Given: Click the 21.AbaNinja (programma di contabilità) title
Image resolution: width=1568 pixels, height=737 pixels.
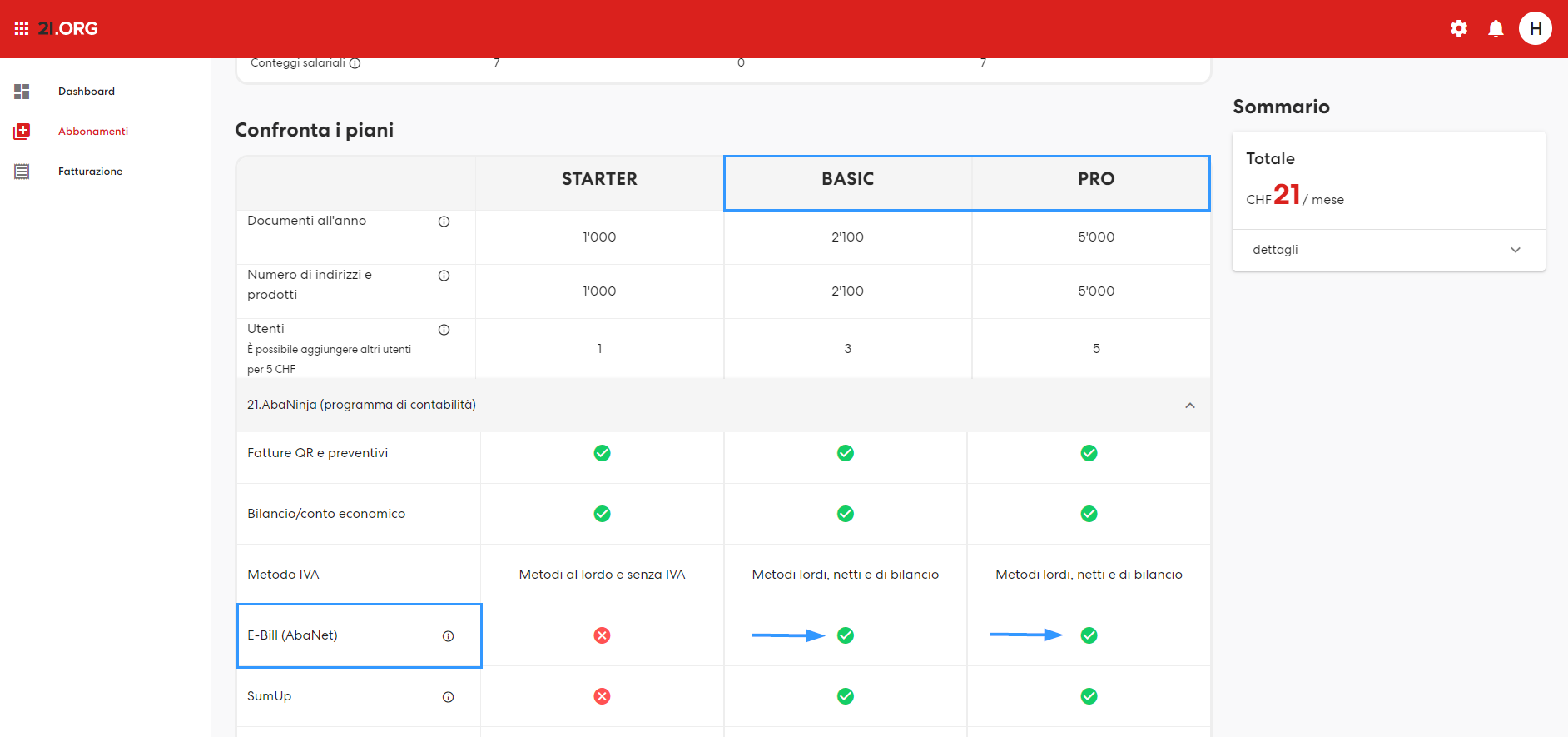Looking at the screenshot, I should coord(361,405).
